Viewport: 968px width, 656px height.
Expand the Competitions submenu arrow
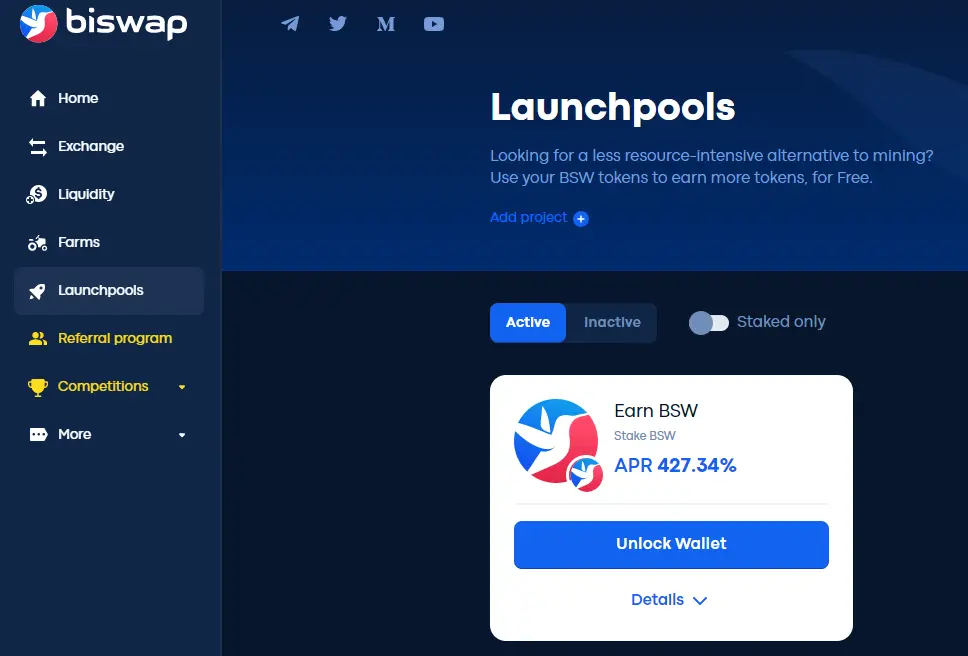(182, 387)
